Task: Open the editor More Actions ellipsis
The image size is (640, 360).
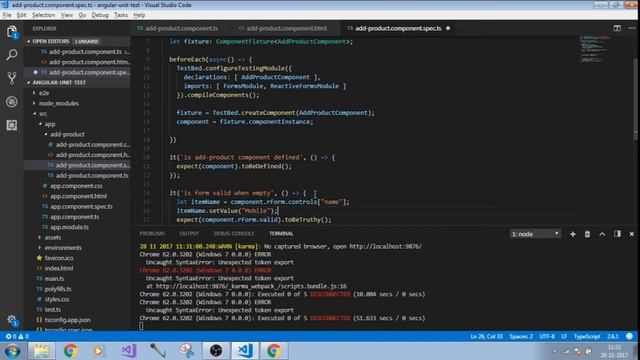Action: 632,28
